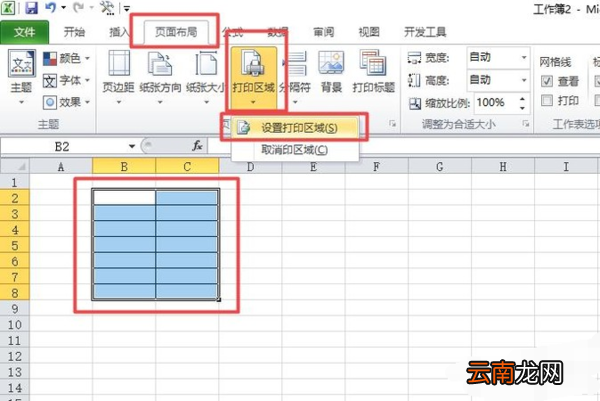Open 效果 theme effects menu

coord(67,102)
